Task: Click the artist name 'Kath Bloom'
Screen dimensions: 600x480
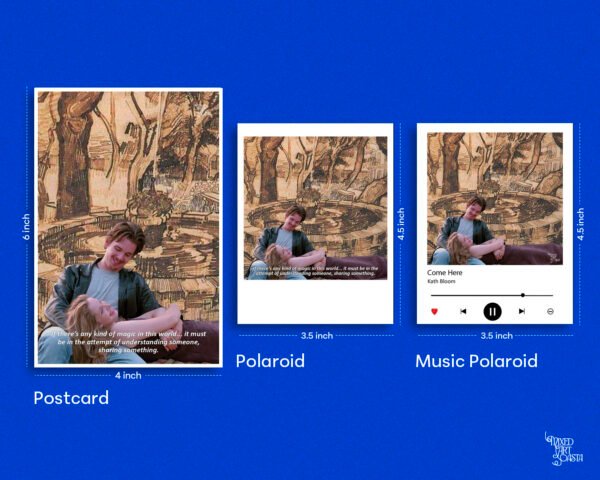Action: [441, 282]
